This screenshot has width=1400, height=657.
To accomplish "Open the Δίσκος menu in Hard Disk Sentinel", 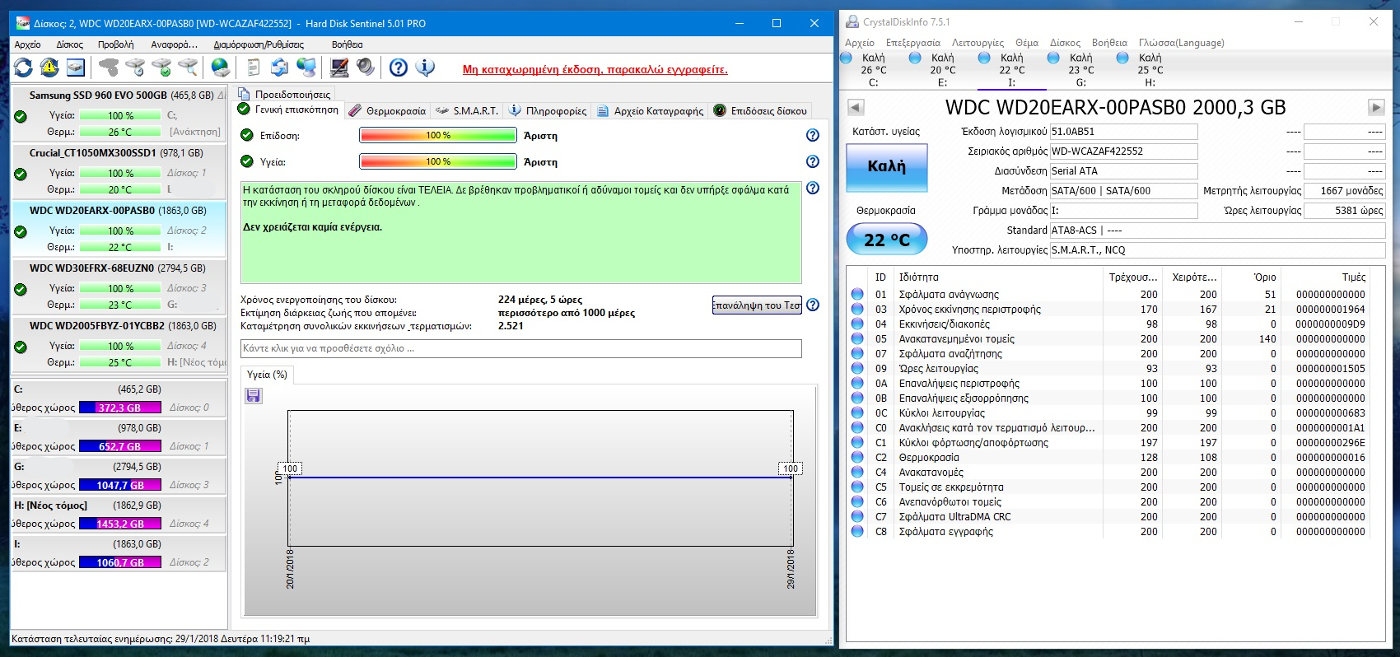I will 70,44.
